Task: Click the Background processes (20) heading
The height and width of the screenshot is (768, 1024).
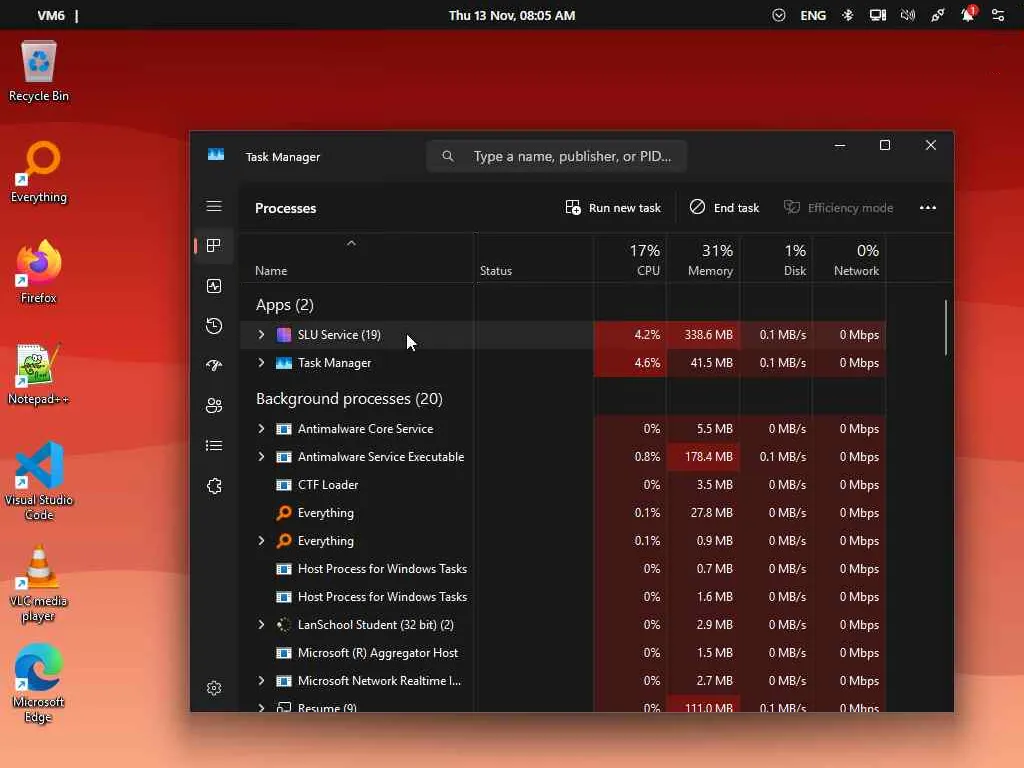Action: pyautogui.click(x=349, y=398)
